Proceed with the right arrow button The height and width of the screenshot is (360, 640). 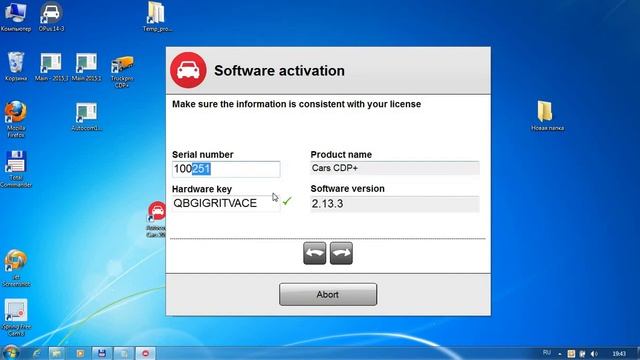click(x=341, y=253)
